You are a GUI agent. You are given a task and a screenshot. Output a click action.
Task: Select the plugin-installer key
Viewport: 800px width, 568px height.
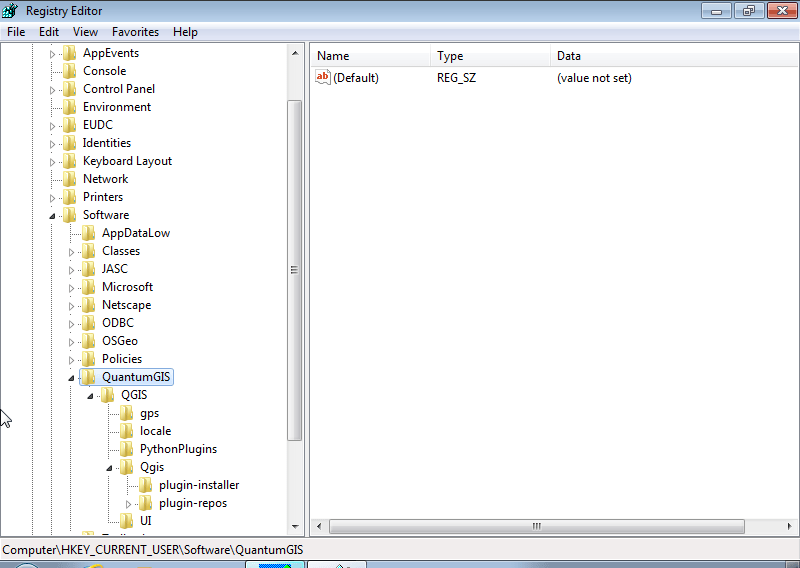click(x=199, y=485)
